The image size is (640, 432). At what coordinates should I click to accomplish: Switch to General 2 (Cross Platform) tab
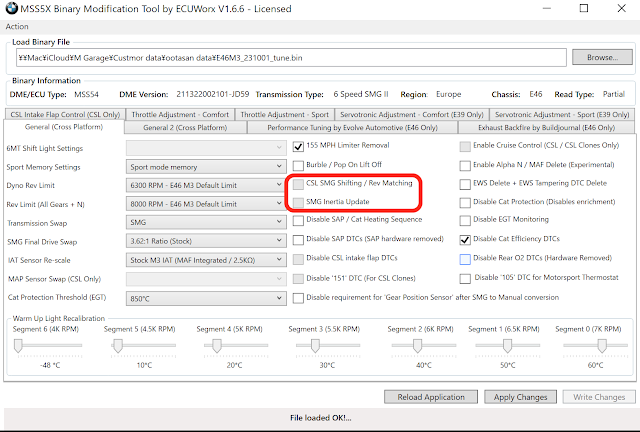point(185,127)
